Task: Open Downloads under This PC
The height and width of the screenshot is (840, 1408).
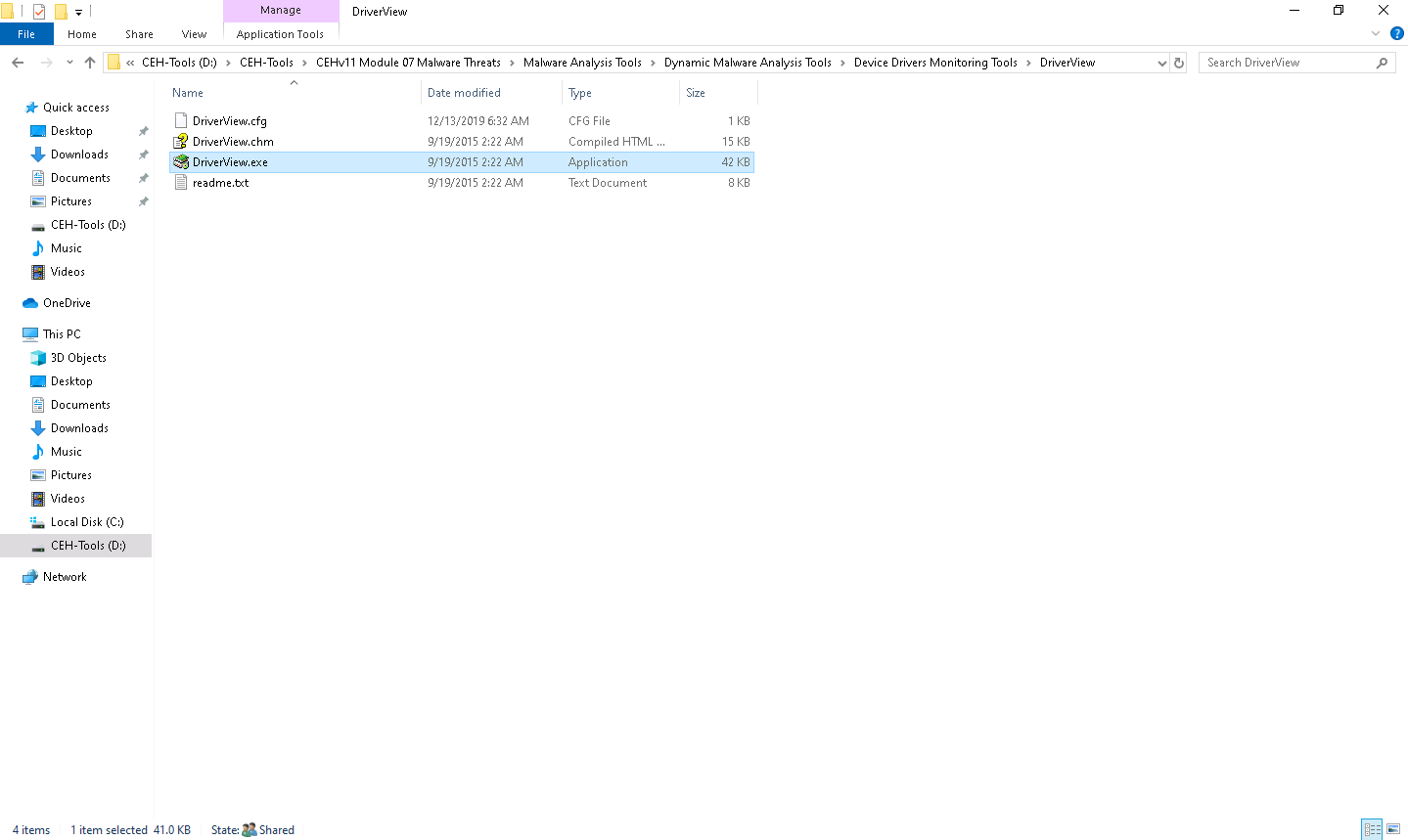Action: point(79,428)
